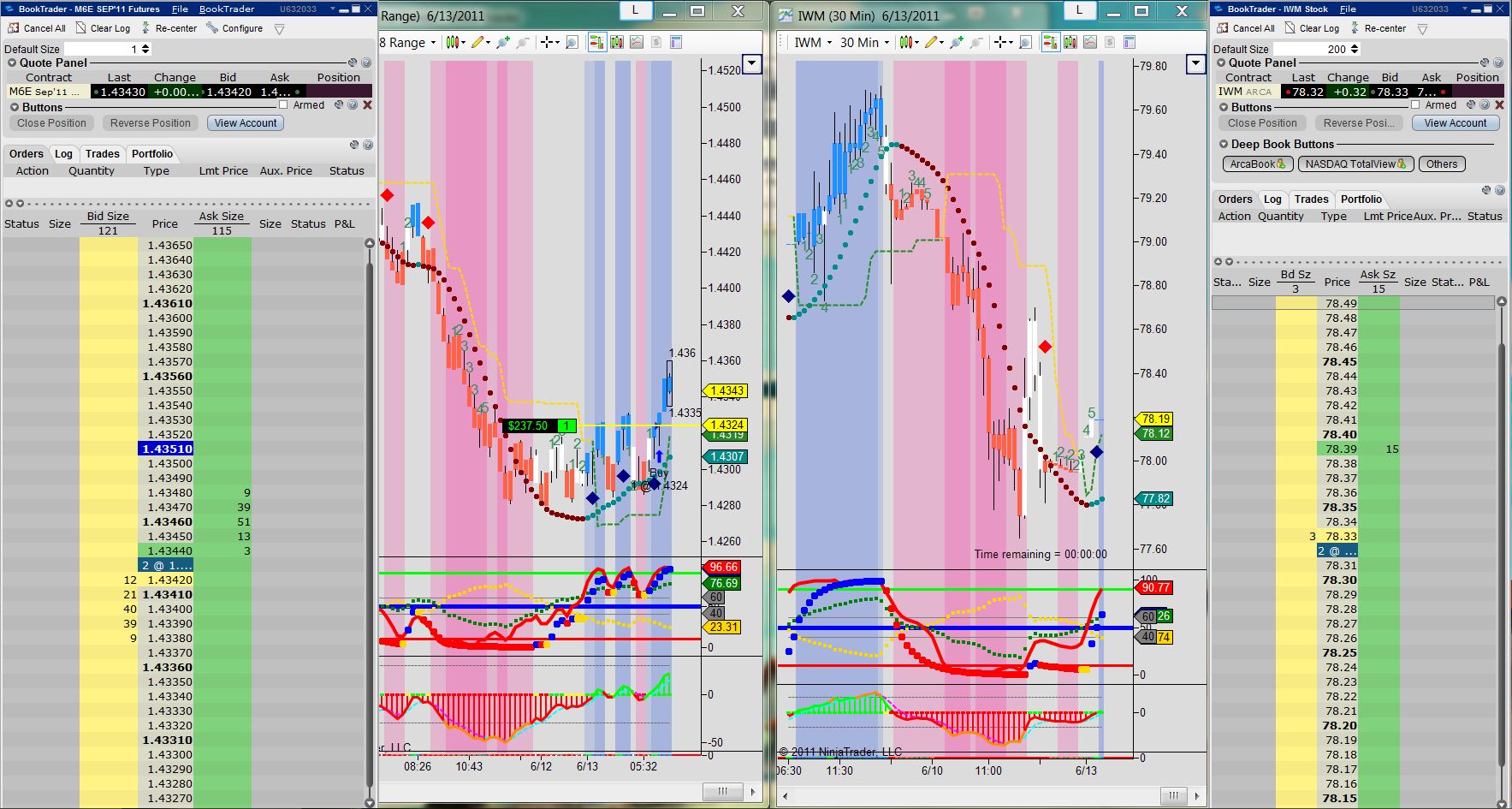Image resolution: width=1512 pixels, height=809 pixels.
Task: Click red X beside IWM Armed checkbox
Action: [x=1499, y=104]
